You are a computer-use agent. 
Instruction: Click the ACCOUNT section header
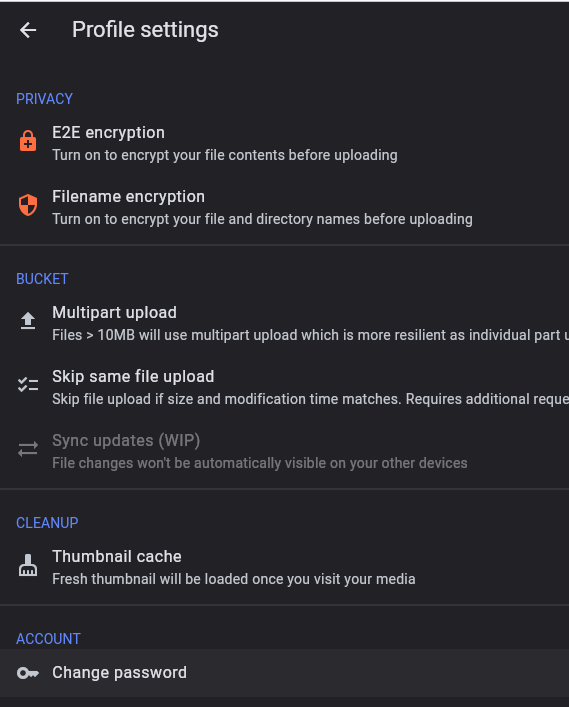(x=48, y=638)
